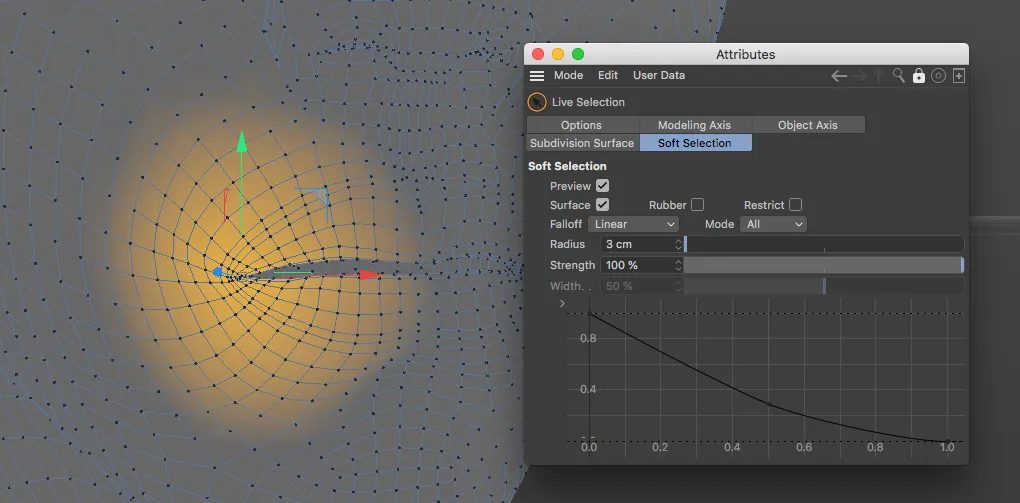This screenshot has height=503, width=1020.
Task: Switch to the Modeling Axis tab
Action: 694,125
